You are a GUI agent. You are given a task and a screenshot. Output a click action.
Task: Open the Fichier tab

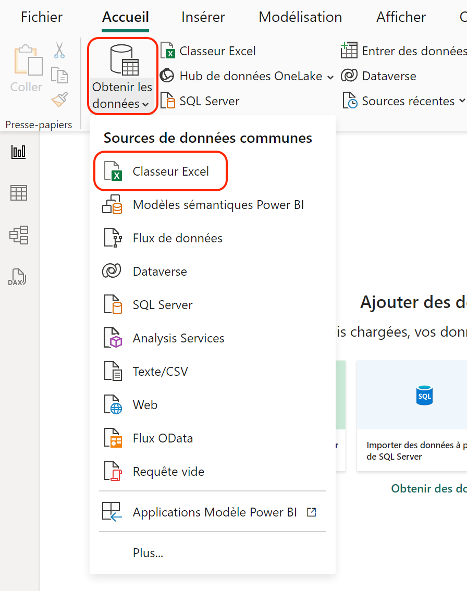tap(42, 17)
